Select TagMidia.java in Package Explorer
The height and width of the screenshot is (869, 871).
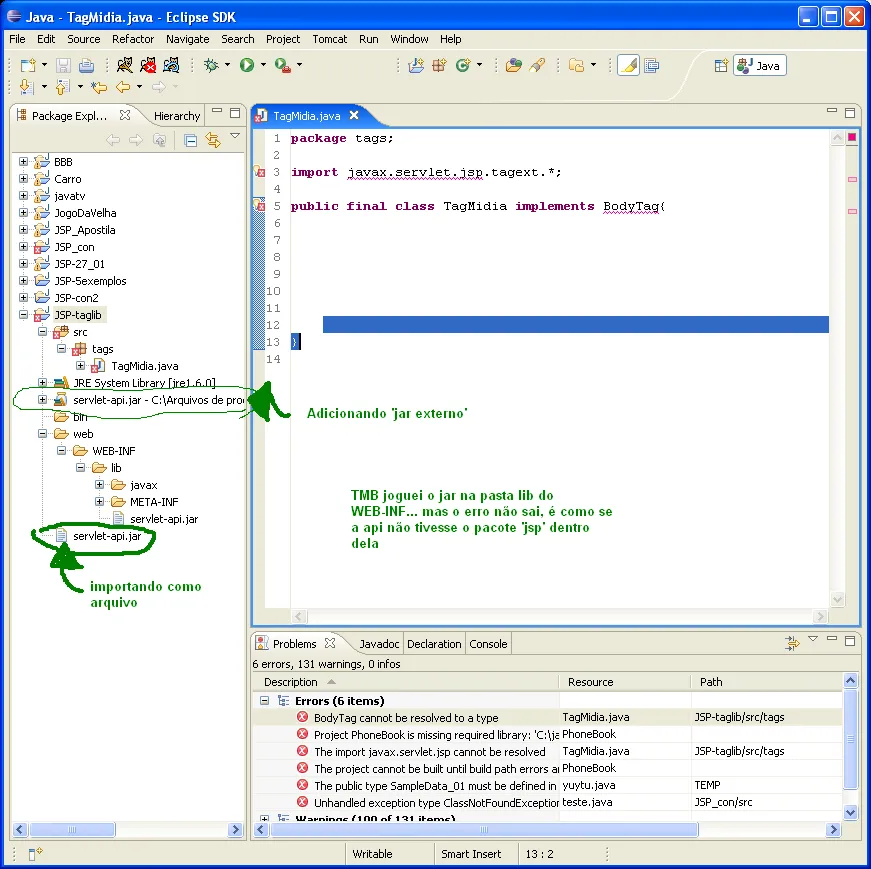[x=144, y=366]
